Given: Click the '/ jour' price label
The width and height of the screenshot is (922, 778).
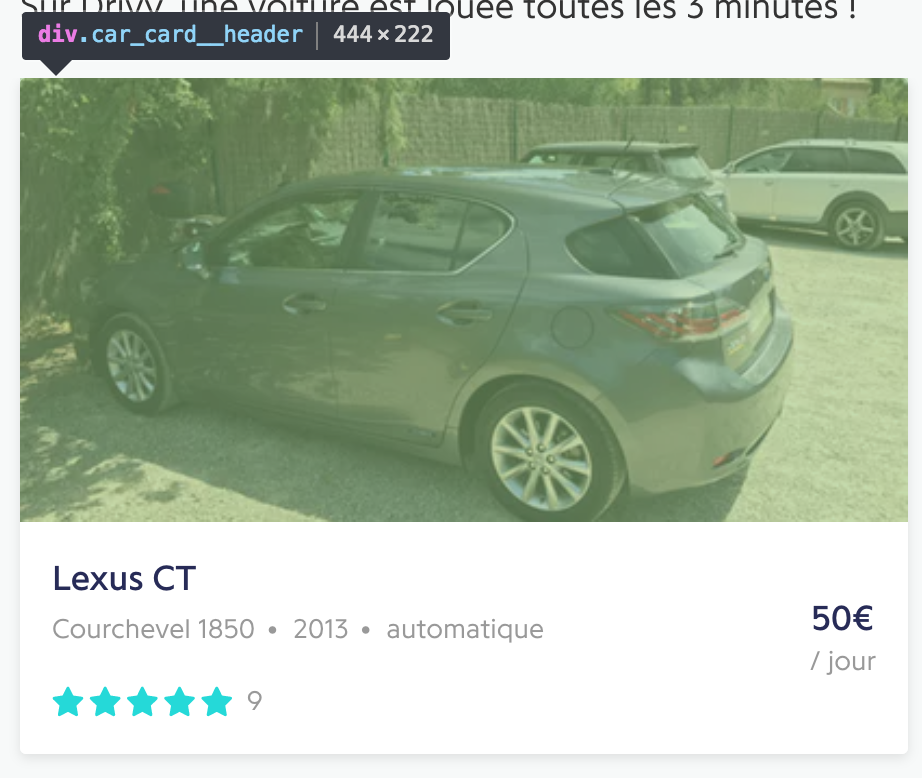Looking at the screenshot, I should point(843,662).
